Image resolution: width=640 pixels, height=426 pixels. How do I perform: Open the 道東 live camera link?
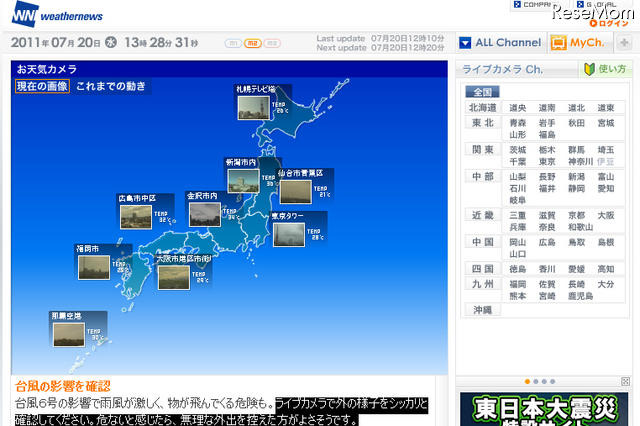[606, 108]
